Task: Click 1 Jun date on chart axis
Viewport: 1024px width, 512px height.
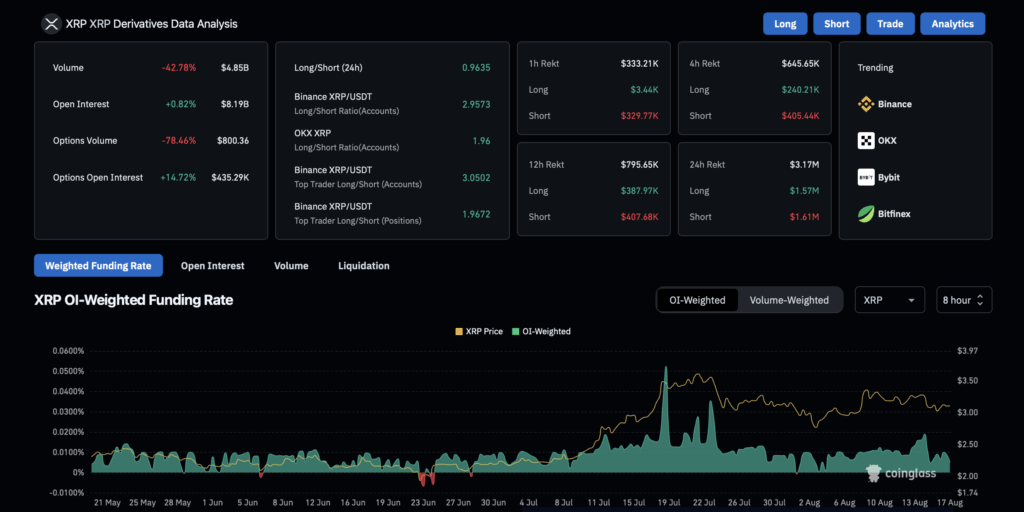Action: [x=212, y=503]
